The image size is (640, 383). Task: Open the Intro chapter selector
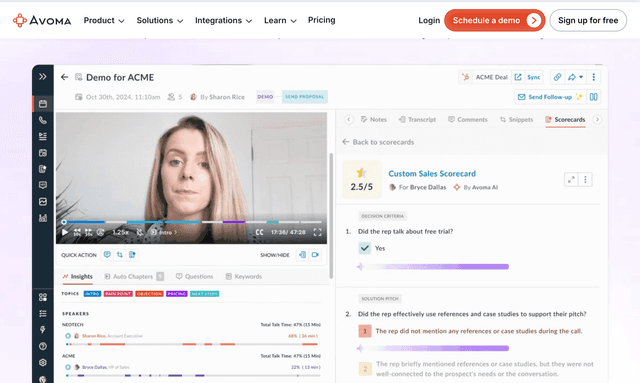(164, 232)
